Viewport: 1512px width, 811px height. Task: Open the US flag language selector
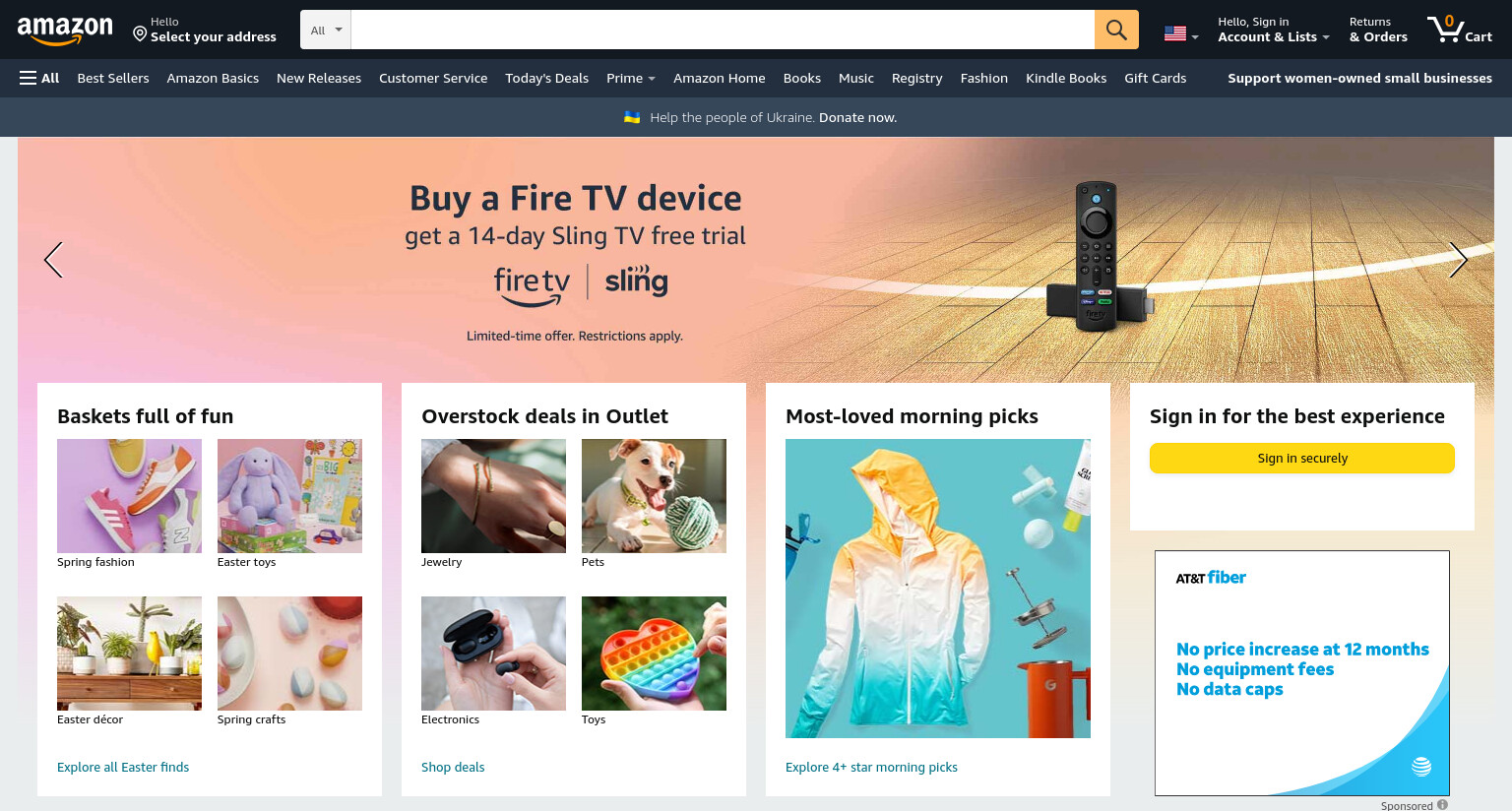tap(1181, 33)
